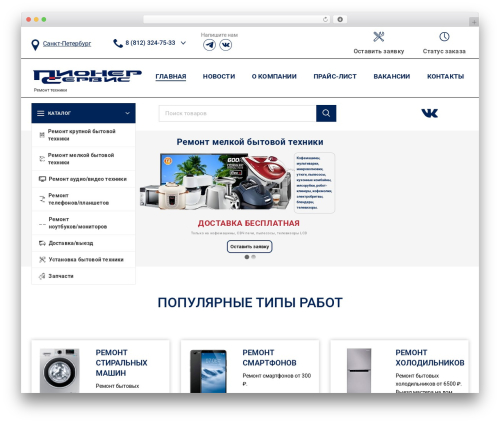Click the wrench tools icon above Оставить заявку
This screenshot has height=423, width=500.
tap(379, 37)
